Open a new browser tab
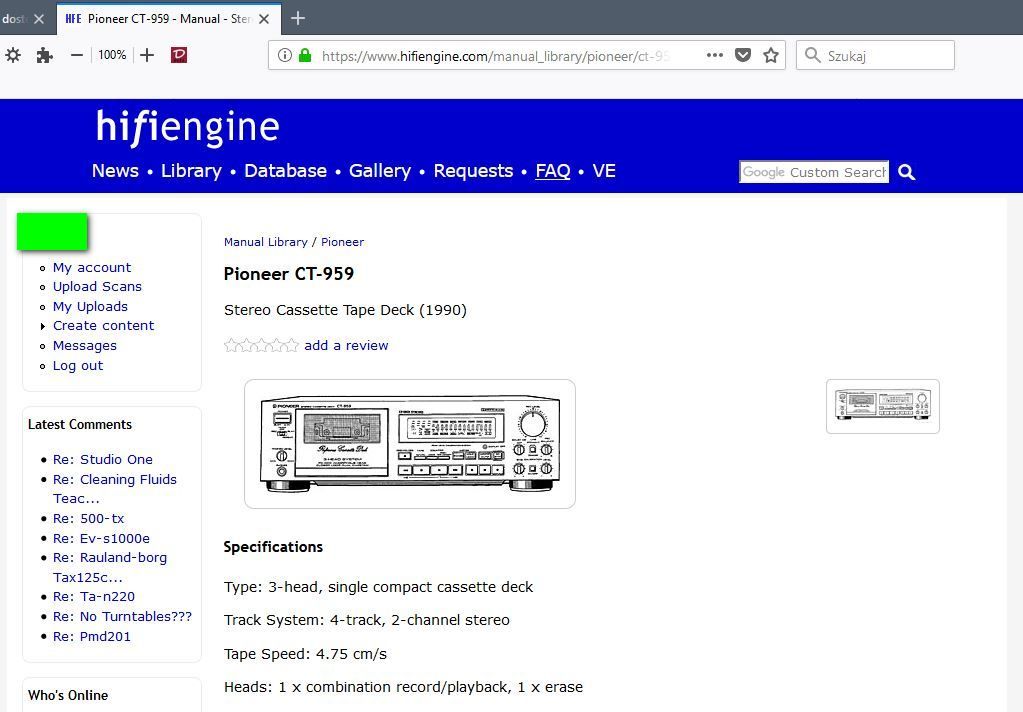The image size is (1023, 712). coord(298,18)
